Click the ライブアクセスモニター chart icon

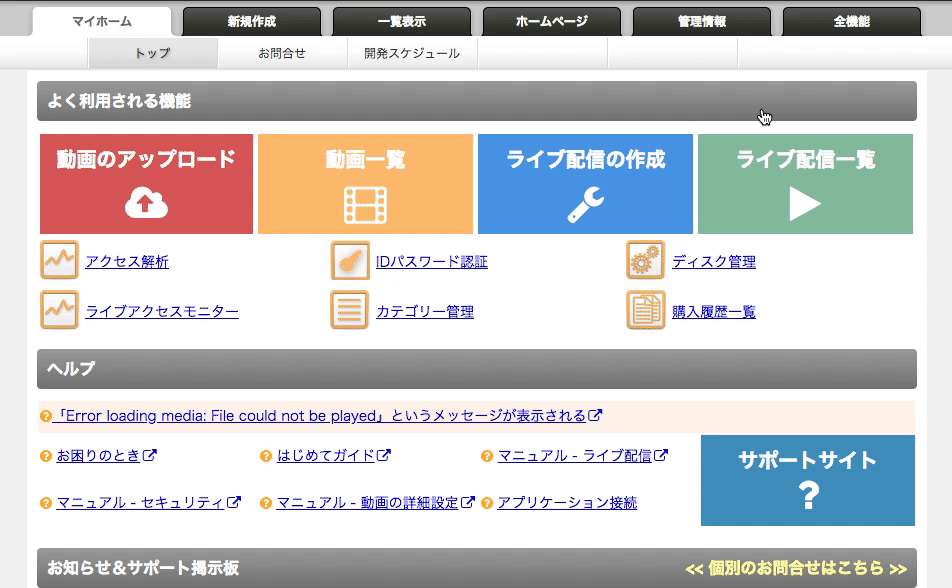[60, 310]
